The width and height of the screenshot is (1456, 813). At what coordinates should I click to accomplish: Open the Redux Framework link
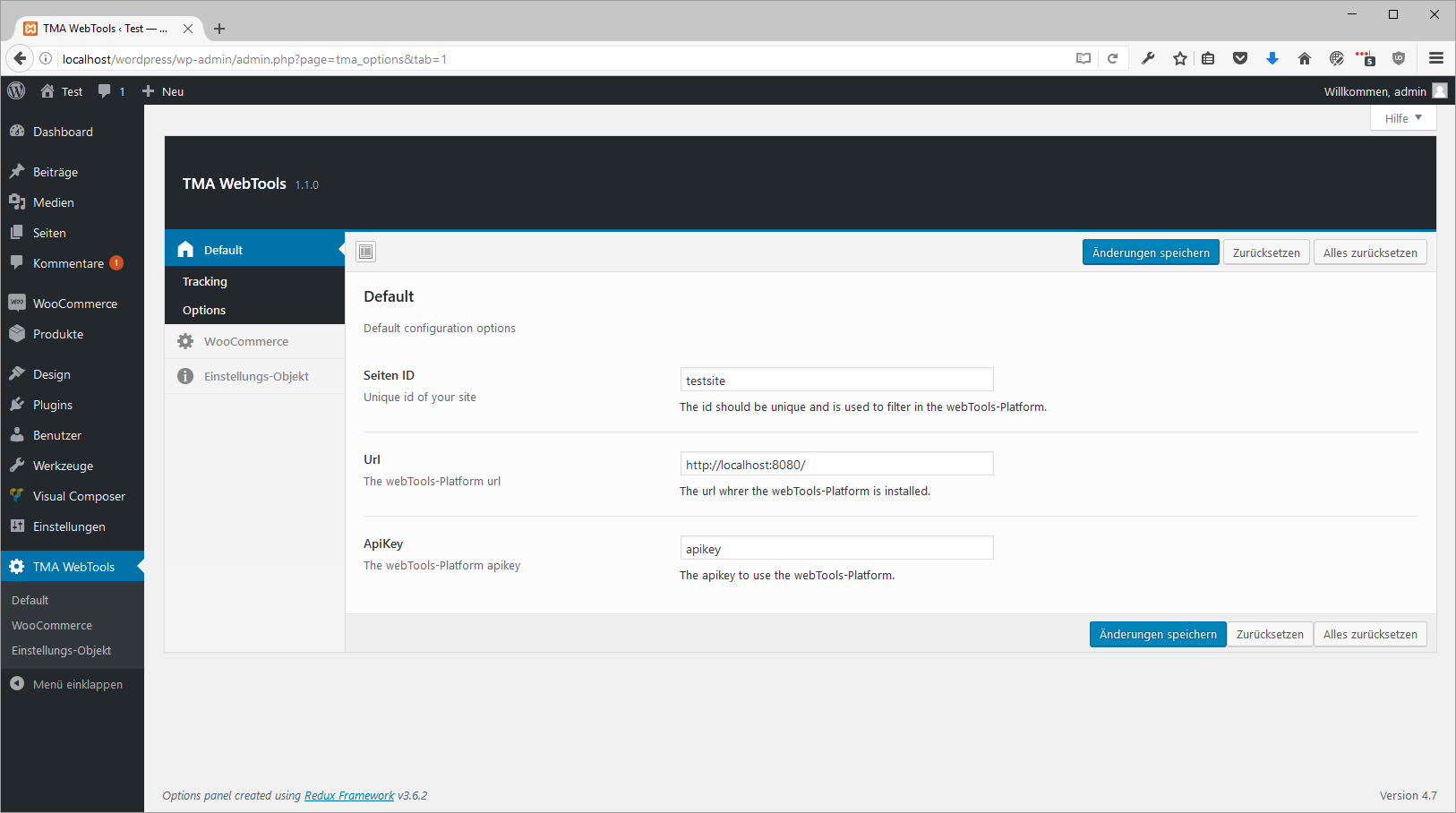pos(349,795)
